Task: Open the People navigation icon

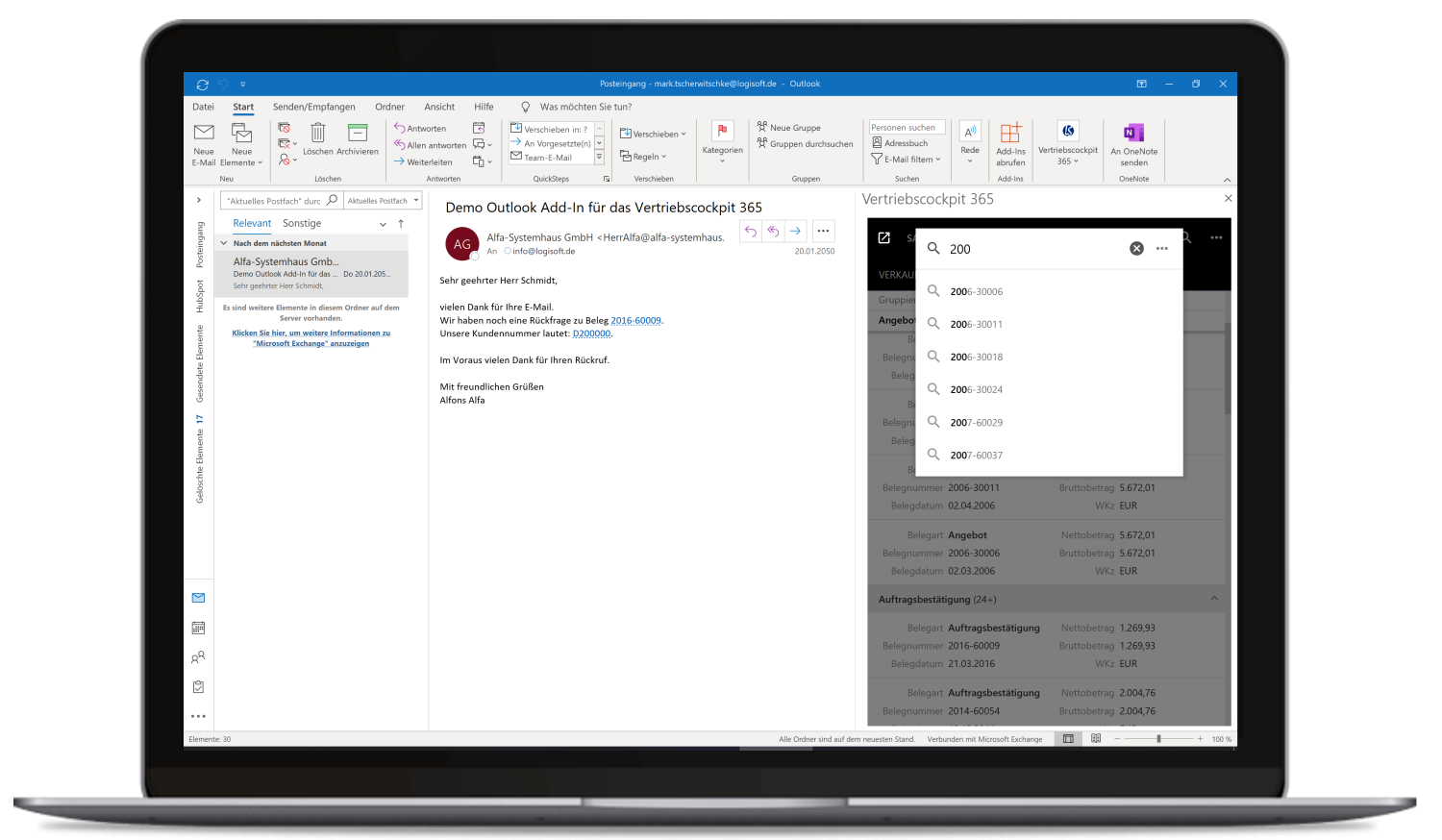Action: (198, 657)
